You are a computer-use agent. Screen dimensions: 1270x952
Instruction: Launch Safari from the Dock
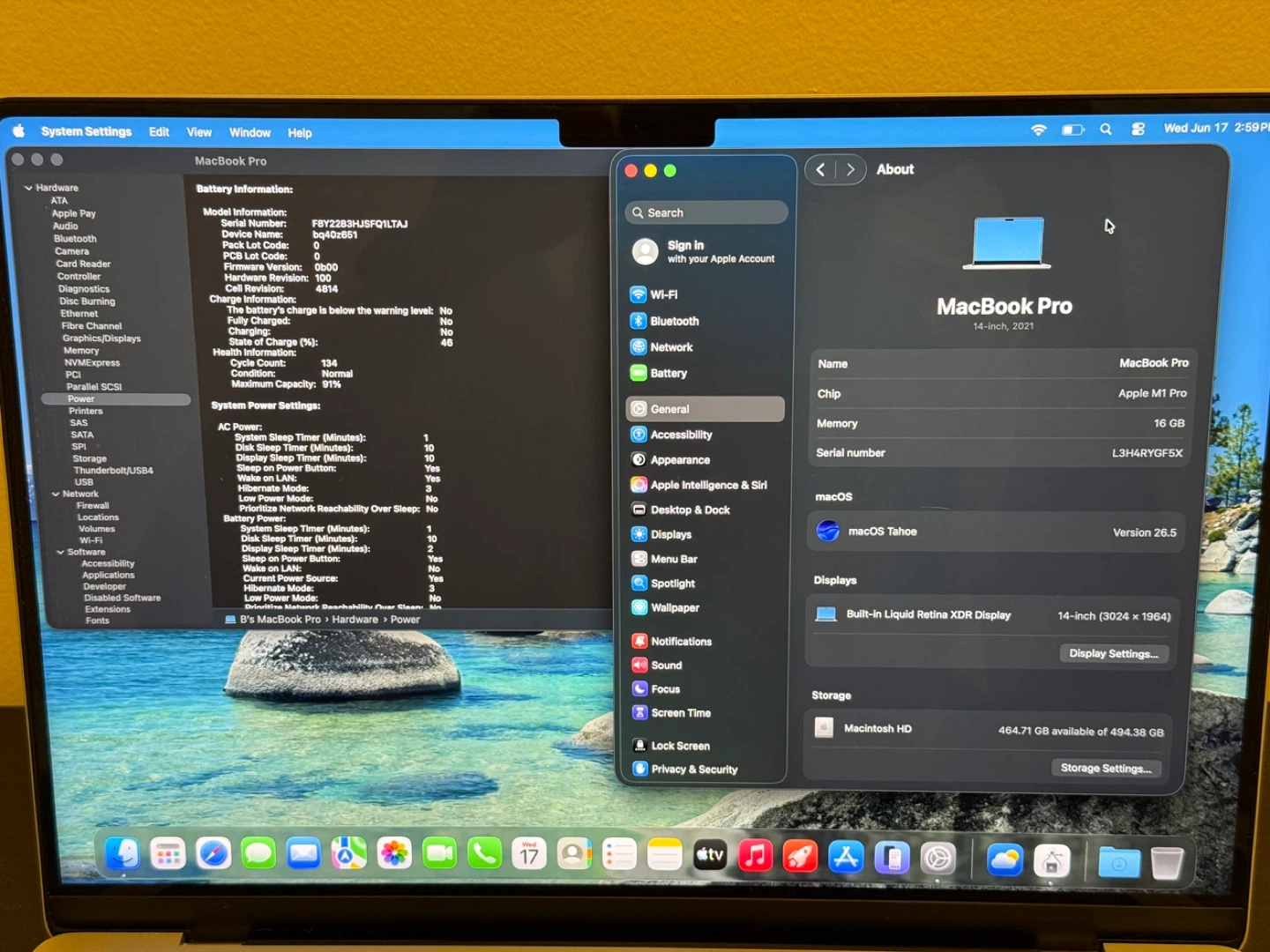pos(213,854)
